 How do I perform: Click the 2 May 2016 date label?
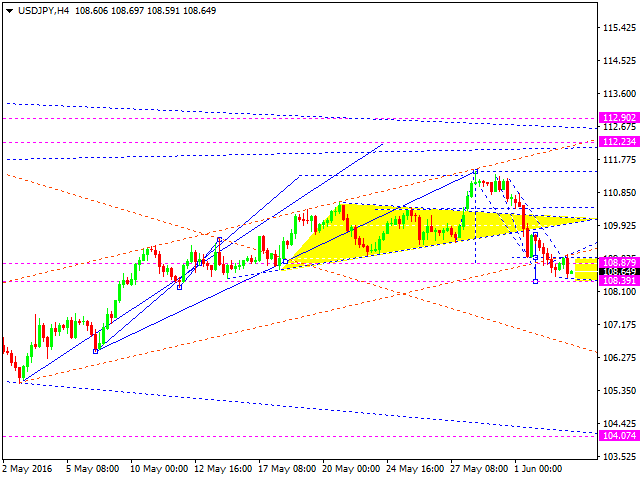[x=27, y=469]
